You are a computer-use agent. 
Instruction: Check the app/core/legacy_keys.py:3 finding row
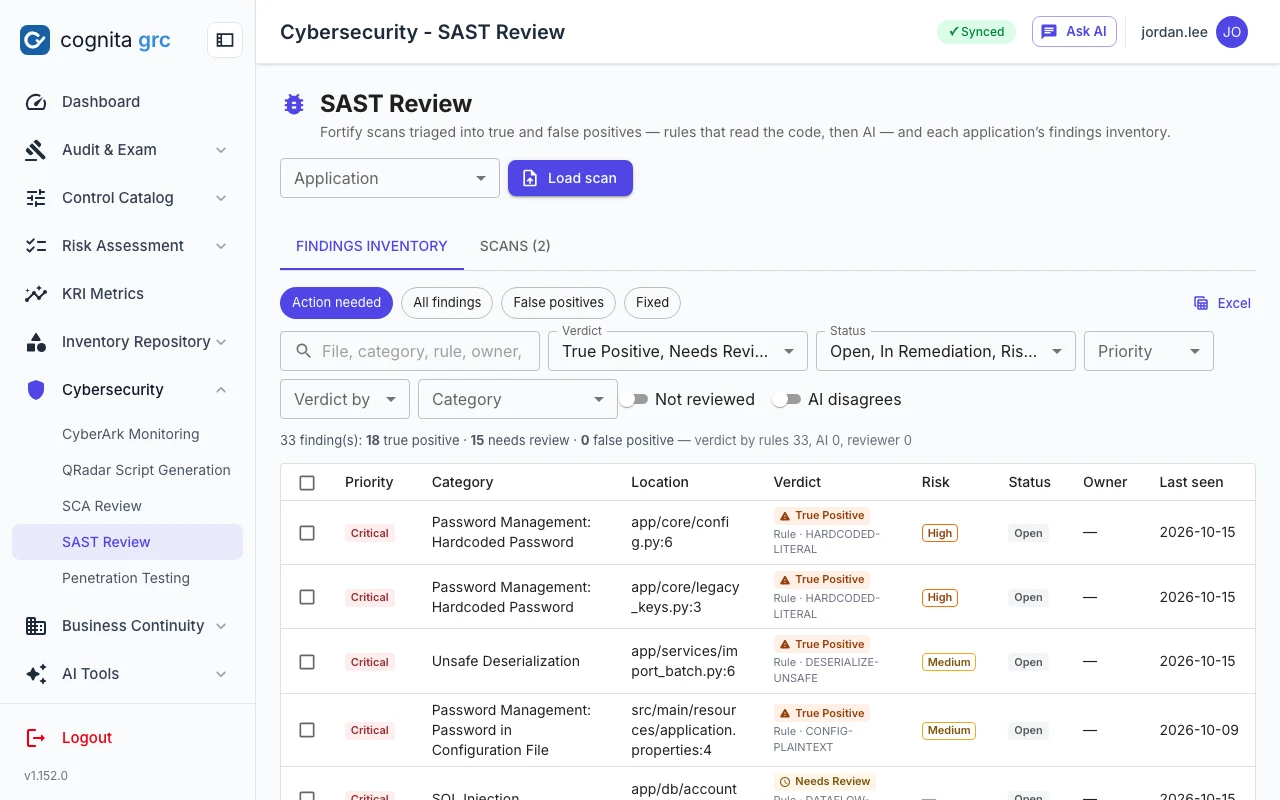[x=307, y=597]
